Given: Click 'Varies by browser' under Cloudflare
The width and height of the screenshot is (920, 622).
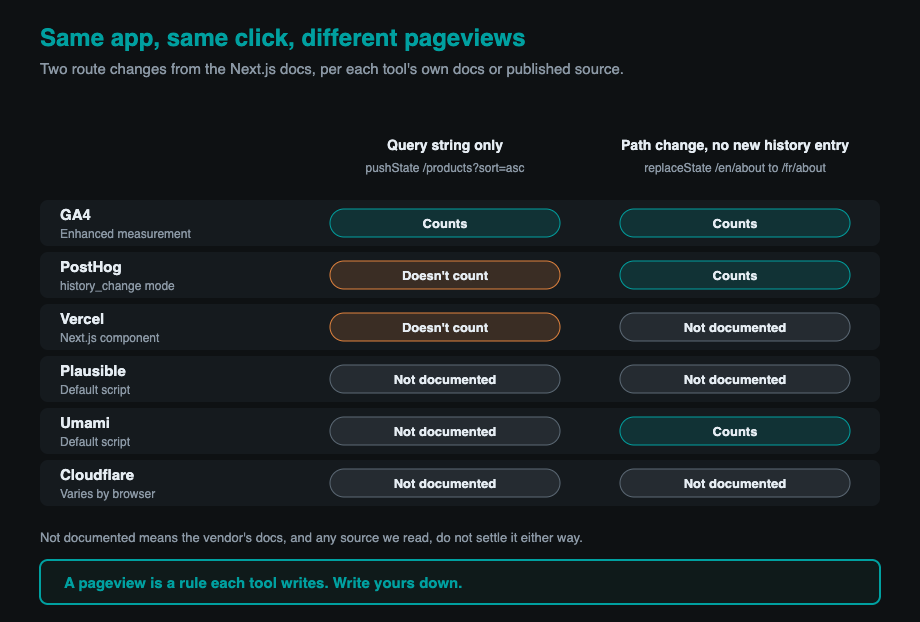Looking at the screenshot, I should pos(107,493).
